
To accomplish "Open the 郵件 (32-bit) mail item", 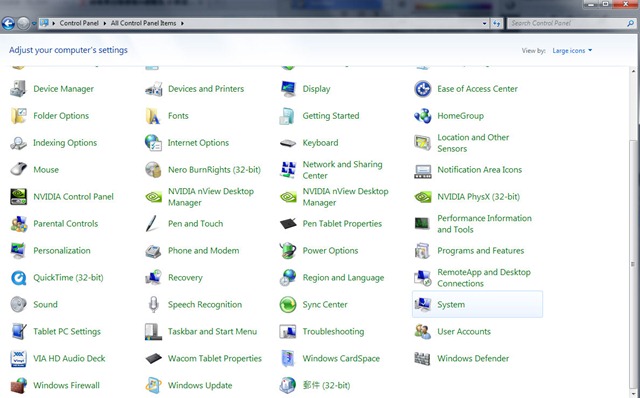I will pos(326,385).
